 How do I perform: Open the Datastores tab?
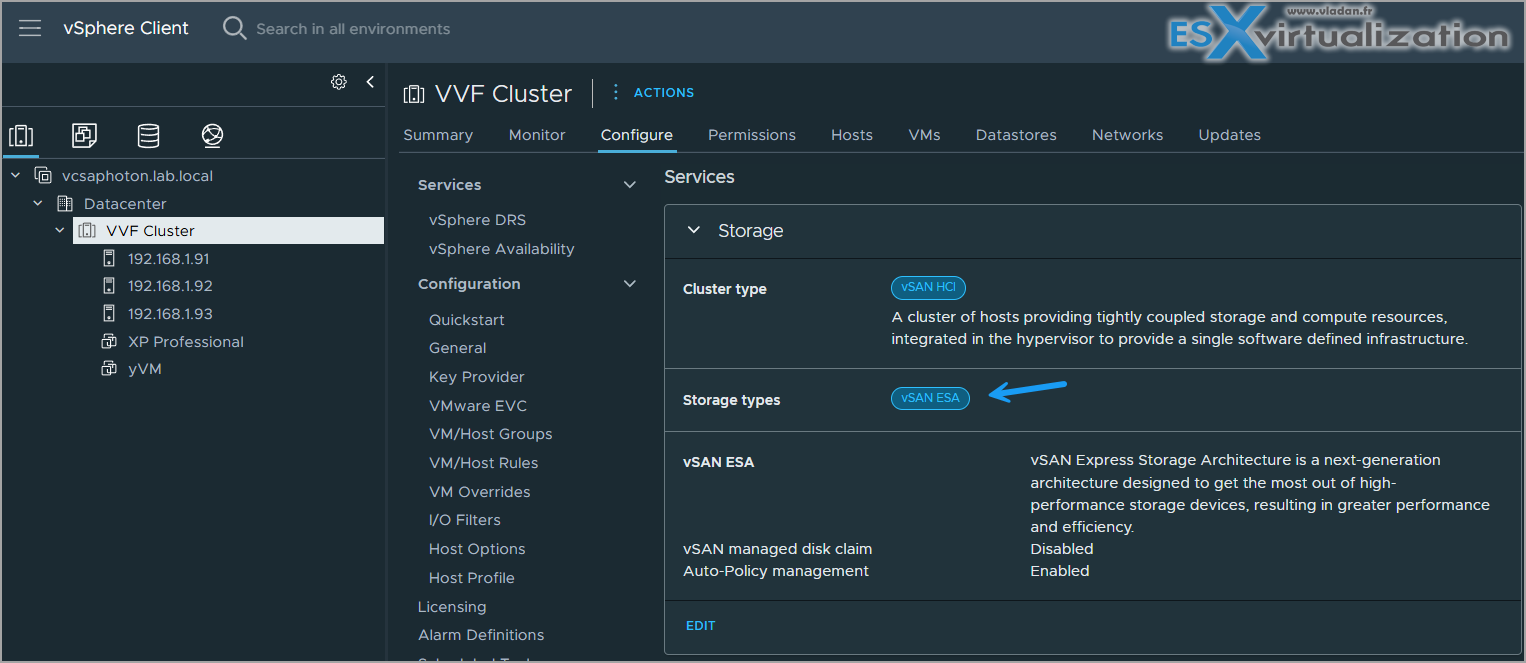tap(1016, 135)
